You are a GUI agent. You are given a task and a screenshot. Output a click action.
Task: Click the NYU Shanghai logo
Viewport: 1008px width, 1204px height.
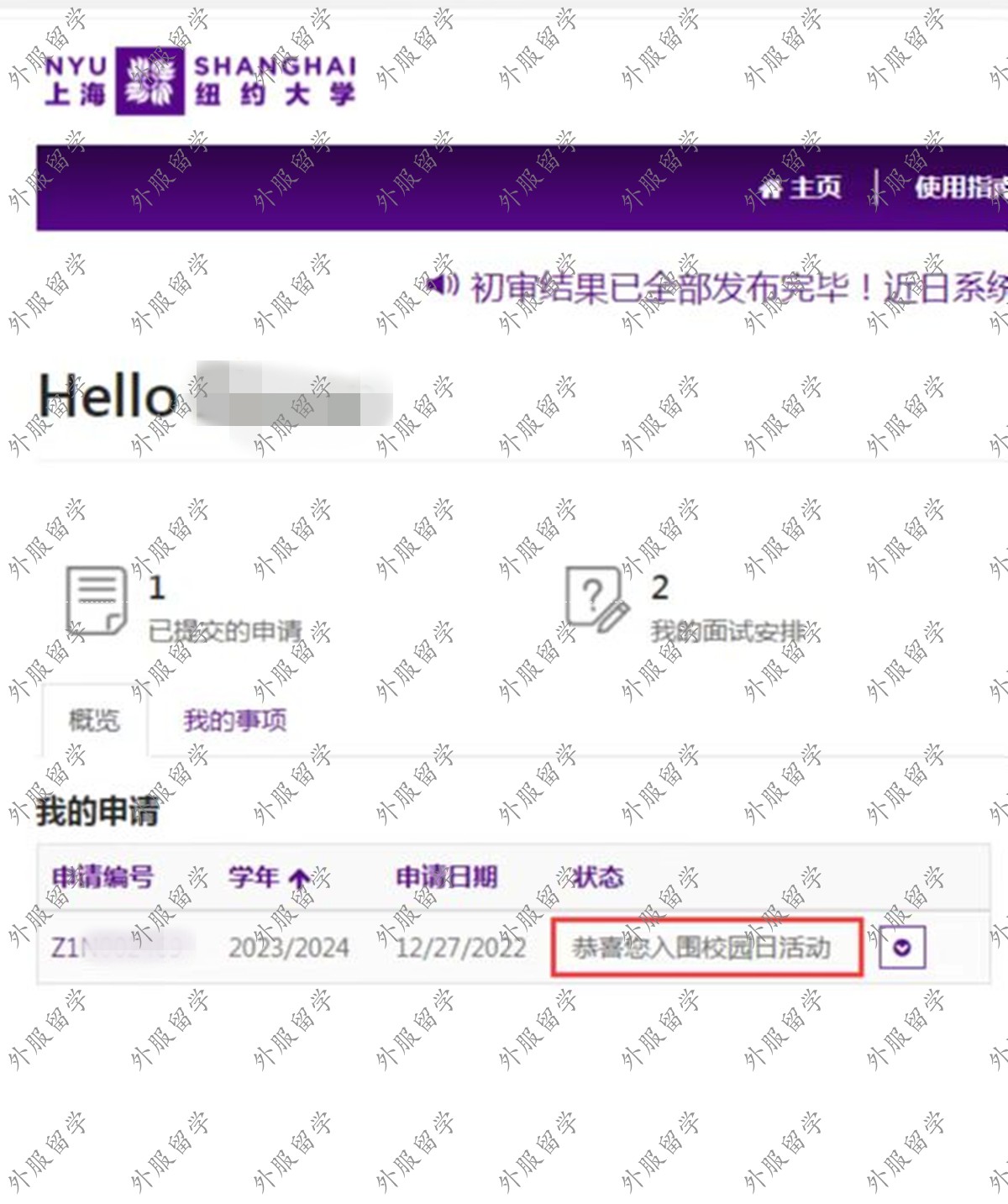[x=200, y=81]
